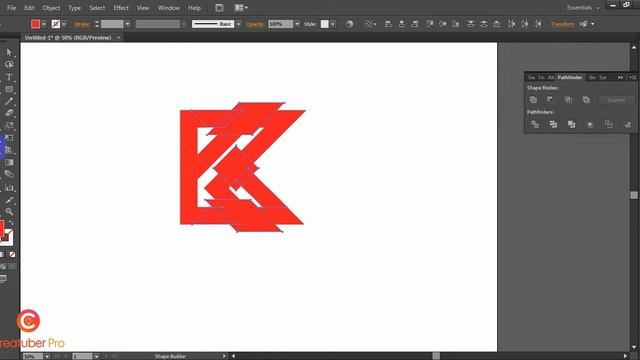Switch to the Pathfinder tab
Image resolution: width=640 pixels, height=360 pixels.
[x=570, y=77]
